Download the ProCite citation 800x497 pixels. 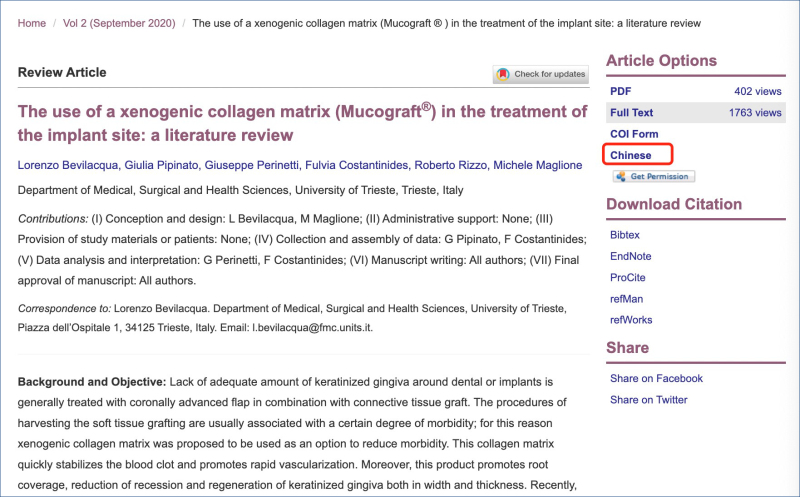pyautogui.click(x=628, y=278)
